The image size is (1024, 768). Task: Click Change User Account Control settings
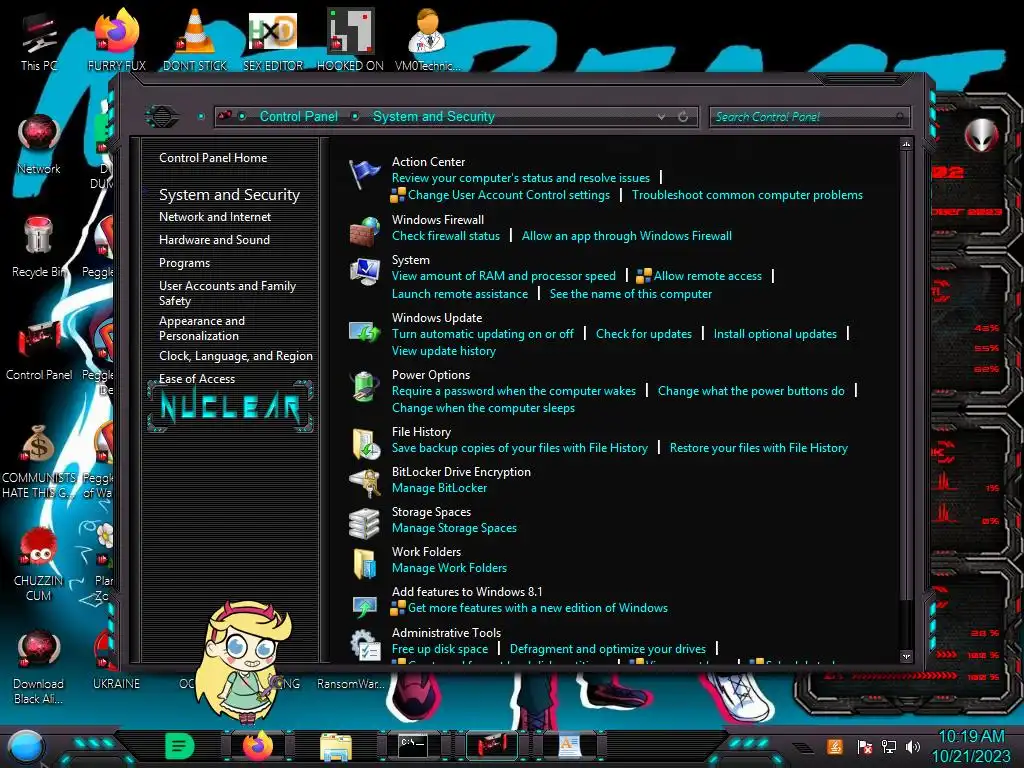[509, 195]
